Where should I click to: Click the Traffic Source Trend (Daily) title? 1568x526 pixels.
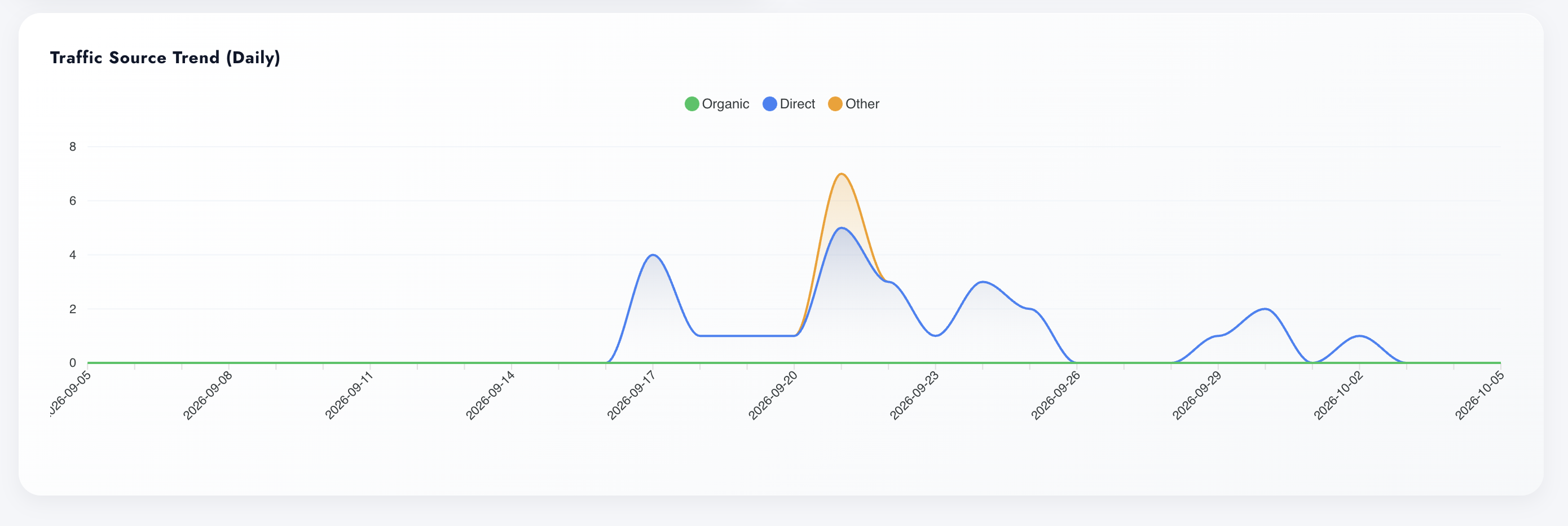click(x=165, y=58)
